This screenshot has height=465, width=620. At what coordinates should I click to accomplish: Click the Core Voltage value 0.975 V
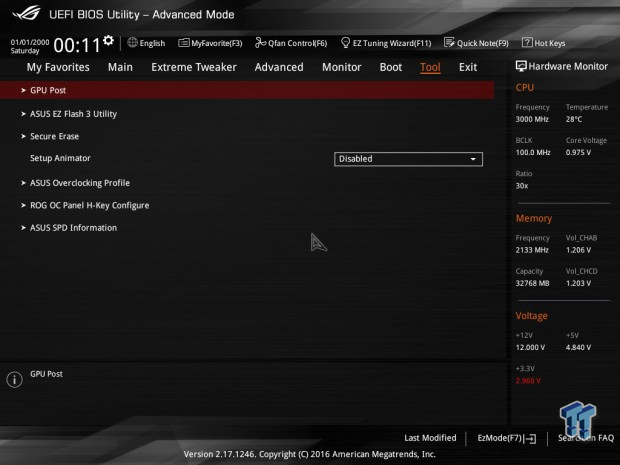578,152
